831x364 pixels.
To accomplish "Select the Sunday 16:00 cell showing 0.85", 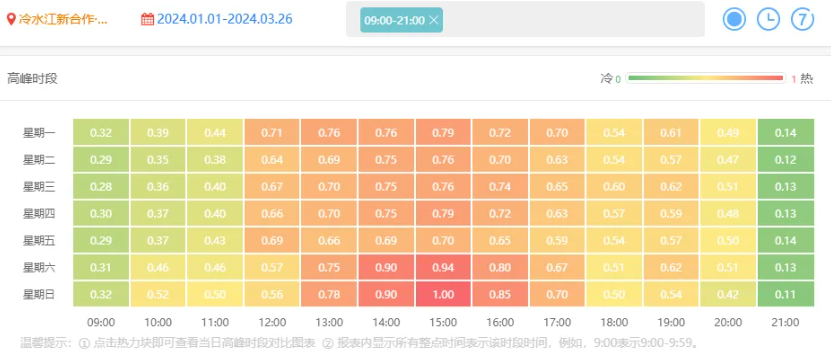I will [x=500, y=294].
